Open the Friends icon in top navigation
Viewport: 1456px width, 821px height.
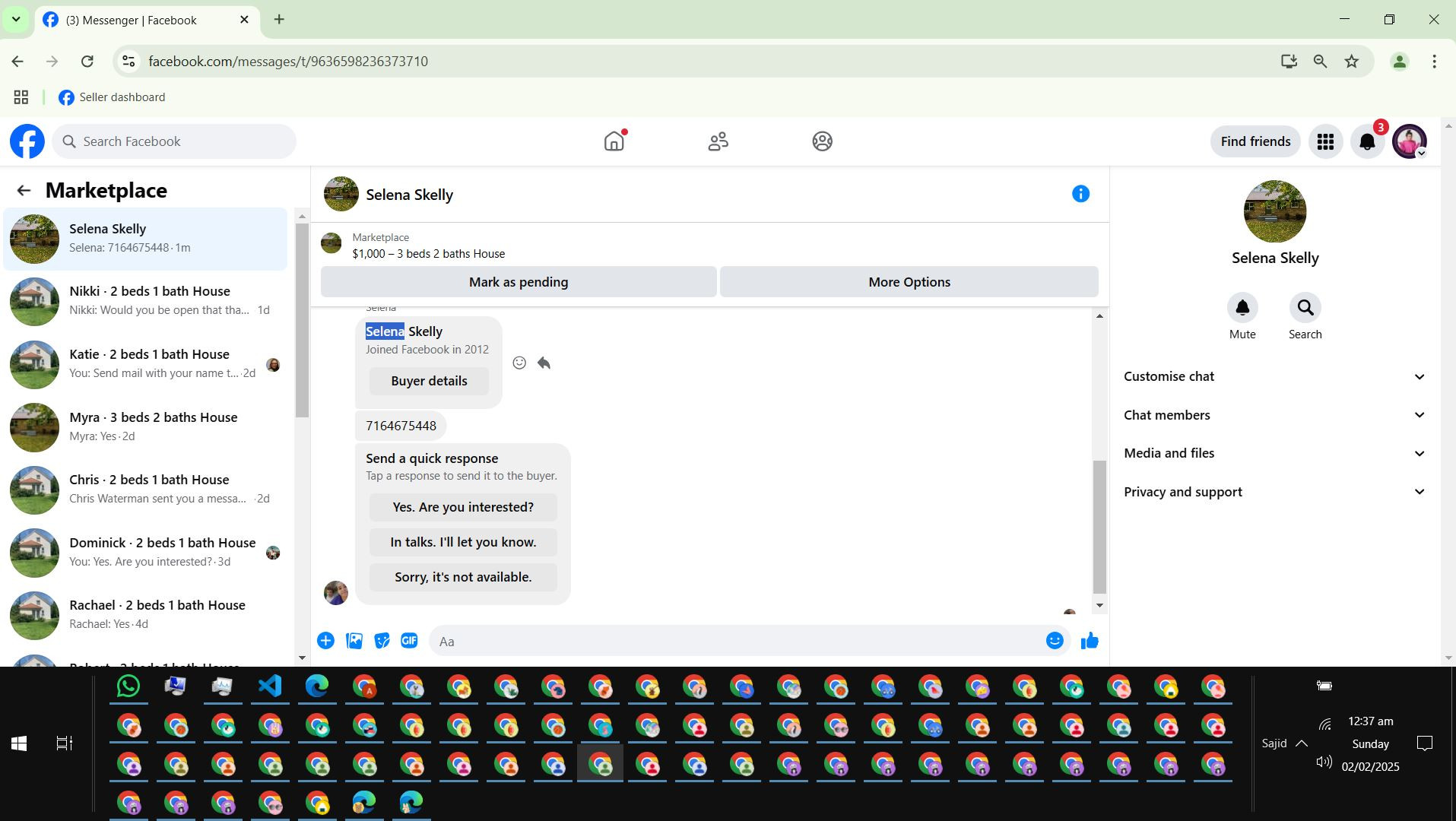718,141
